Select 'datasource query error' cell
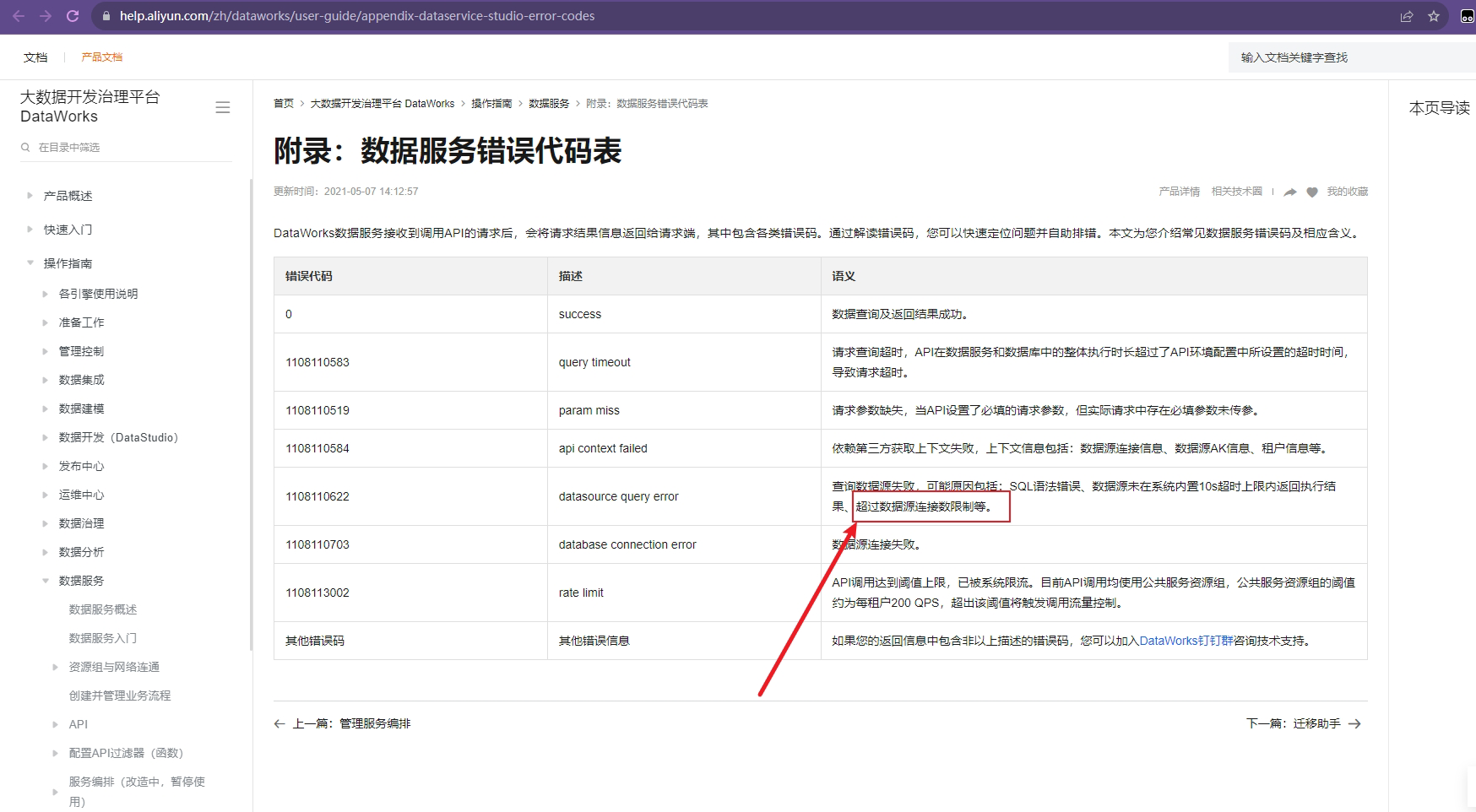 (684, 496)
